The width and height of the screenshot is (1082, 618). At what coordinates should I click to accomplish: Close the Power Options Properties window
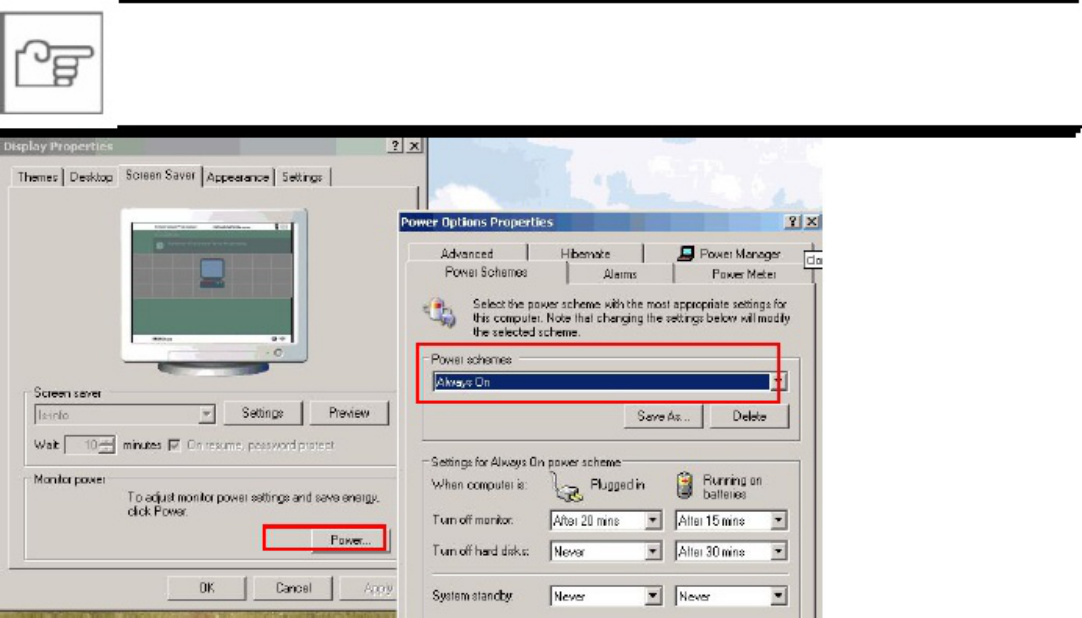click(x=812, y=221)
